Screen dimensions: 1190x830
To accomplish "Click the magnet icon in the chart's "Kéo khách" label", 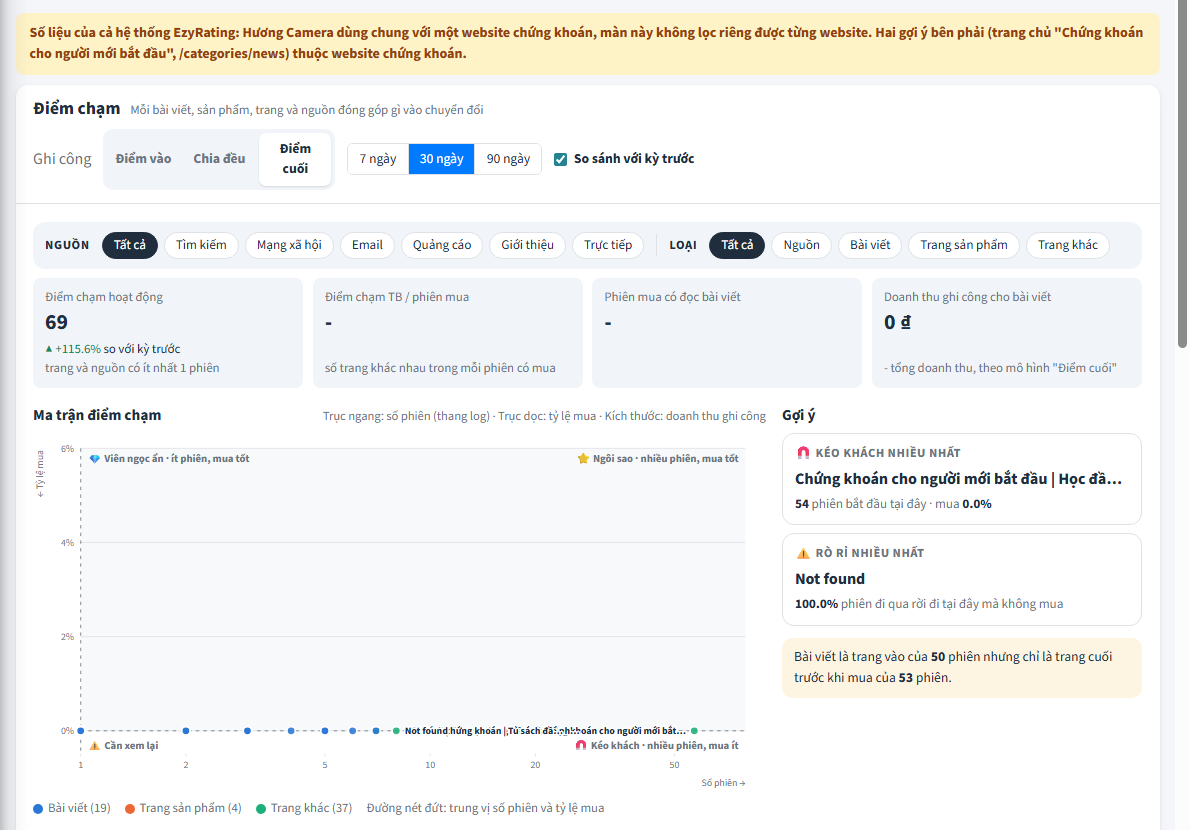I will point(581,746).
